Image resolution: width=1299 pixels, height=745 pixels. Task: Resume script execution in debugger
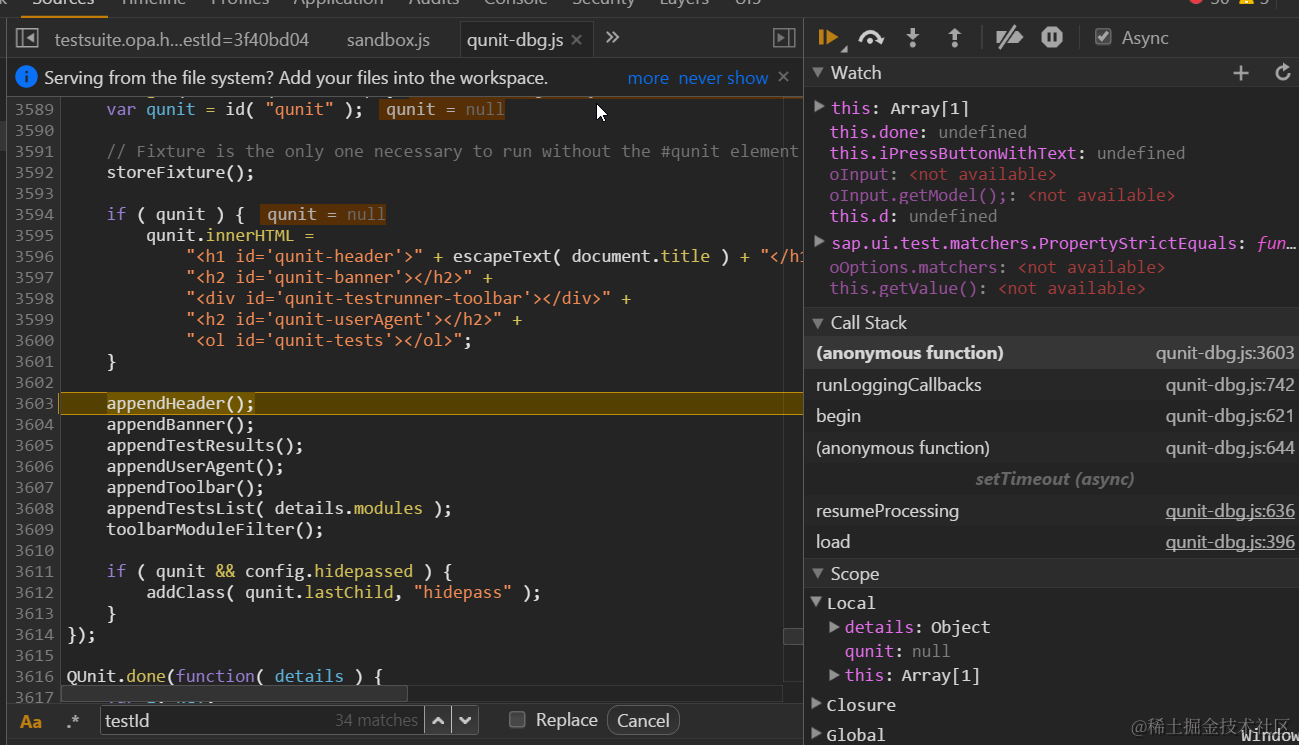(x=827, y=38)
